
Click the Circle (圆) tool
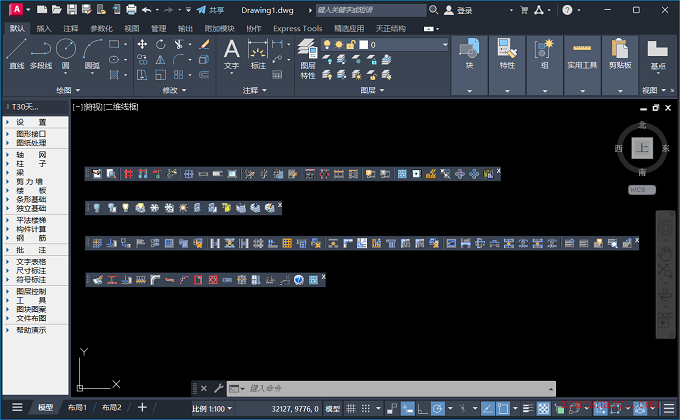[x=66, y=53]
